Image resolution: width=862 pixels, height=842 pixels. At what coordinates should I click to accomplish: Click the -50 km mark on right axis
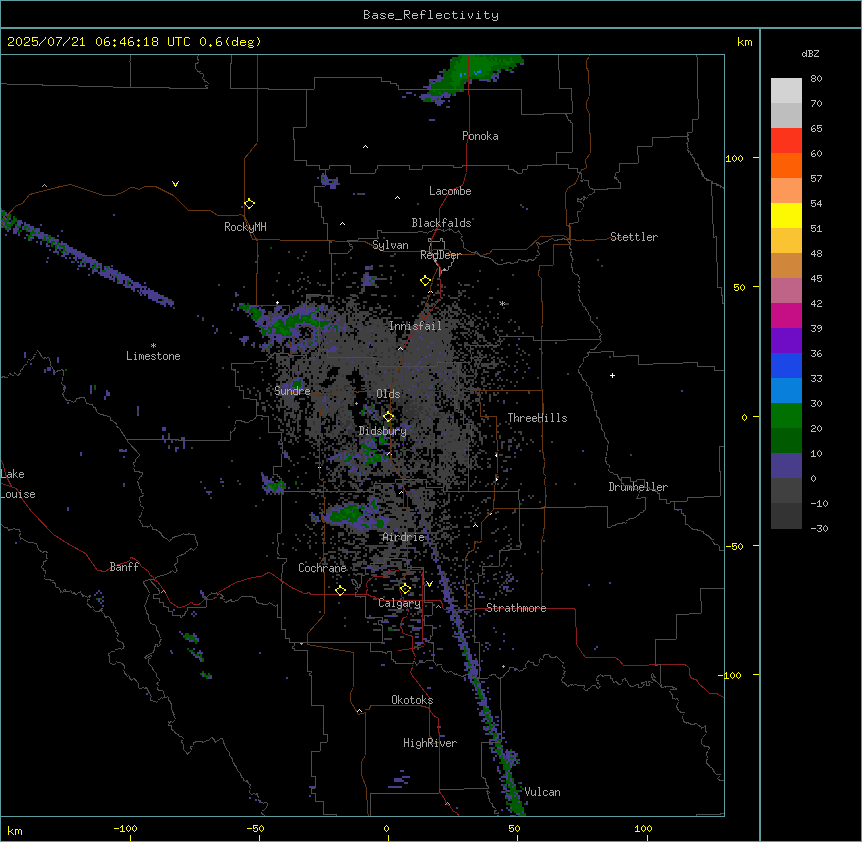[x=734, y=546]
